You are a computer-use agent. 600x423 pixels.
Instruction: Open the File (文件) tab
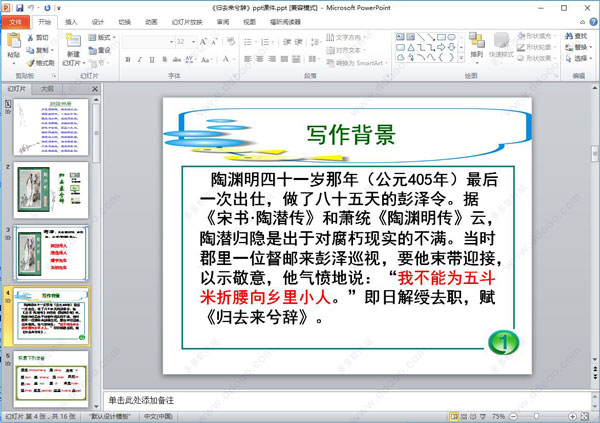15,20
